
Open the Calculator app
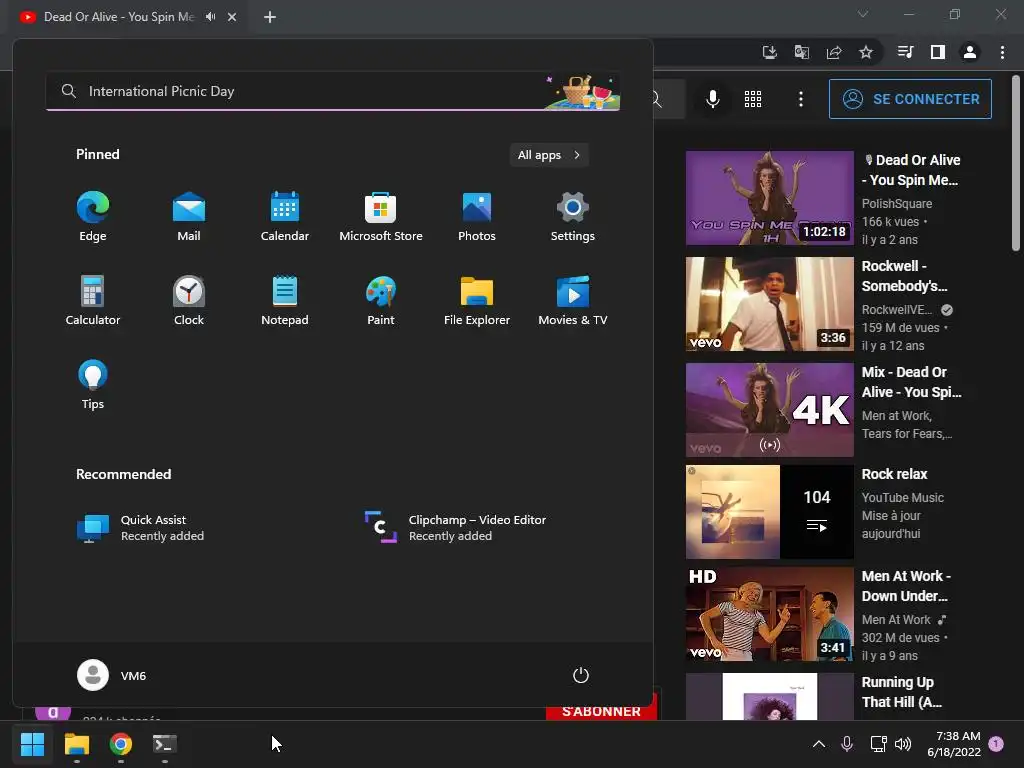(93, 300)
